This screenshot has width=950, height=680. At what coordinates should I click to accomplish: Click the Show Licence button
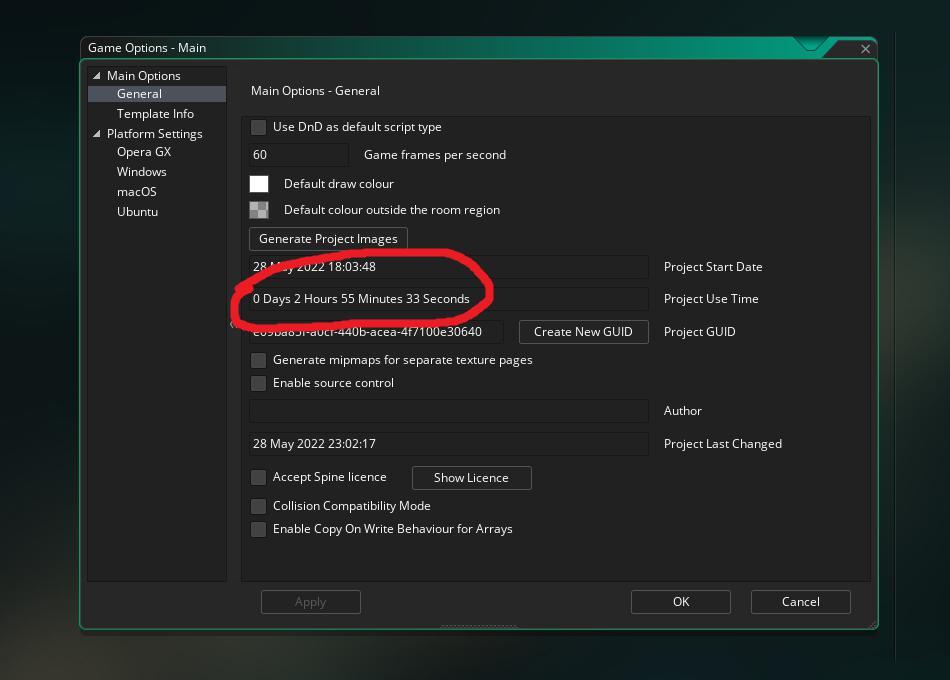click(471, 478)
